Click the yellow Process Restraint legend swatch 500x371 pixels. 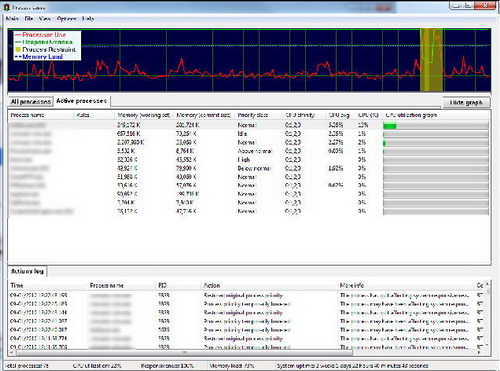click(18, 49)
